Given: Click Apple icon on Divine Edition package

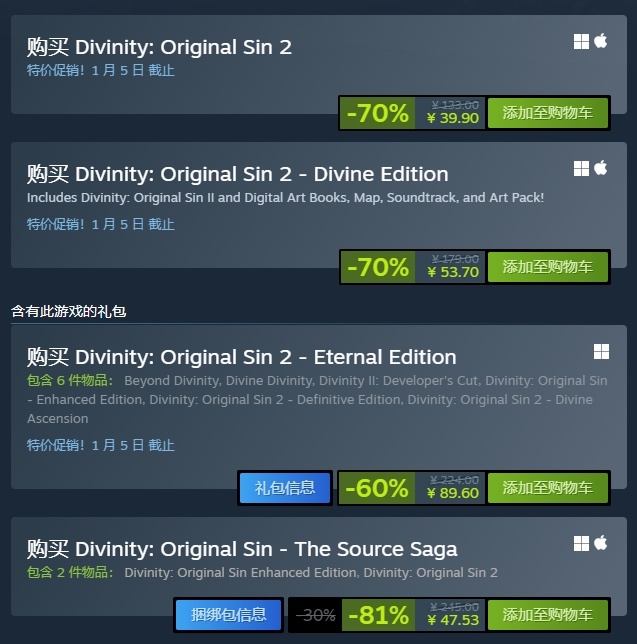Looking at the screenshot, I should point(600,168).
